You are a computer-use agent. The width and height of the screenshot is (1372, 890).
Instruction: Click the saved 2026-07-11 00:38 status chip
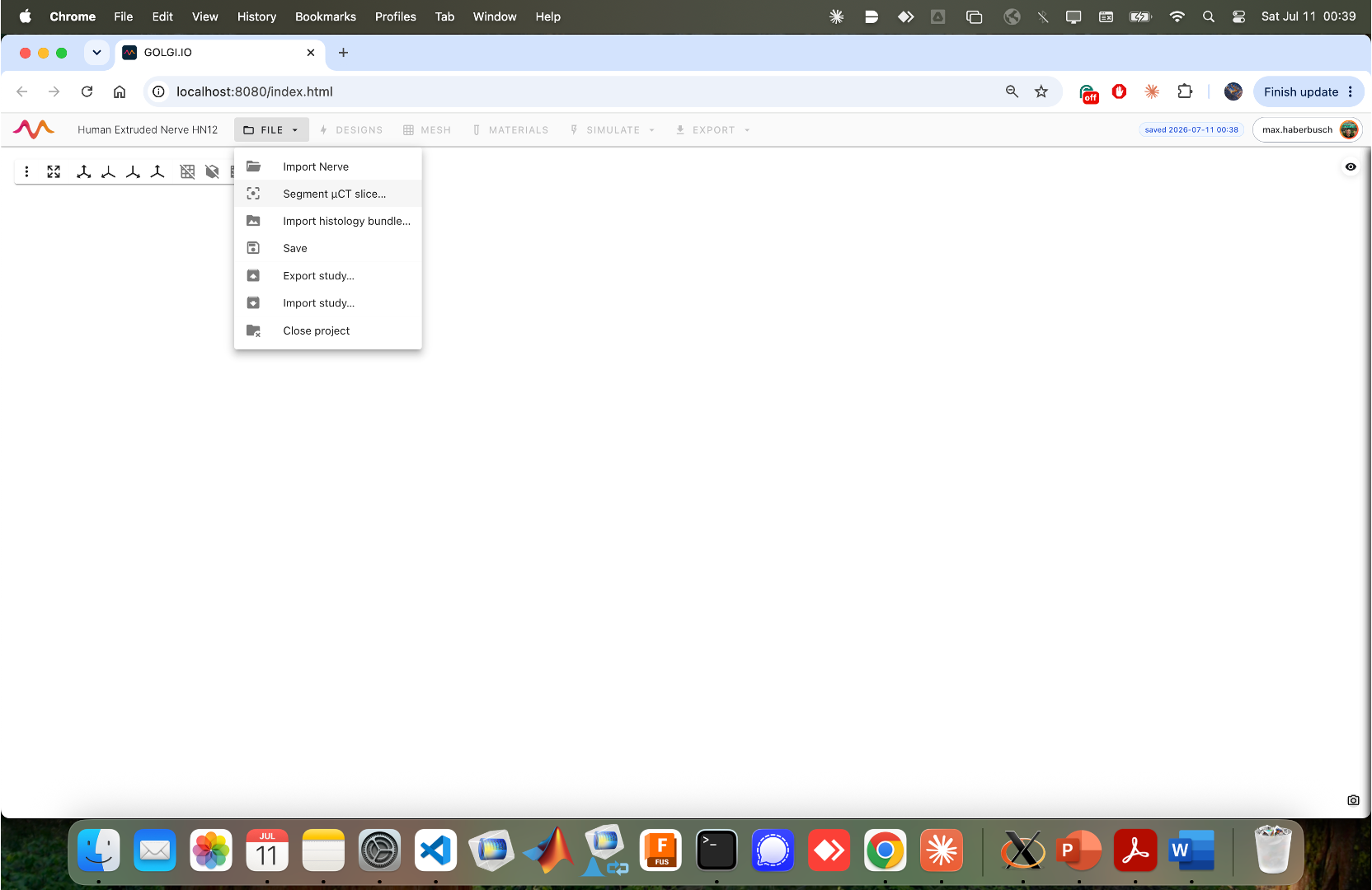point(1191,130)
